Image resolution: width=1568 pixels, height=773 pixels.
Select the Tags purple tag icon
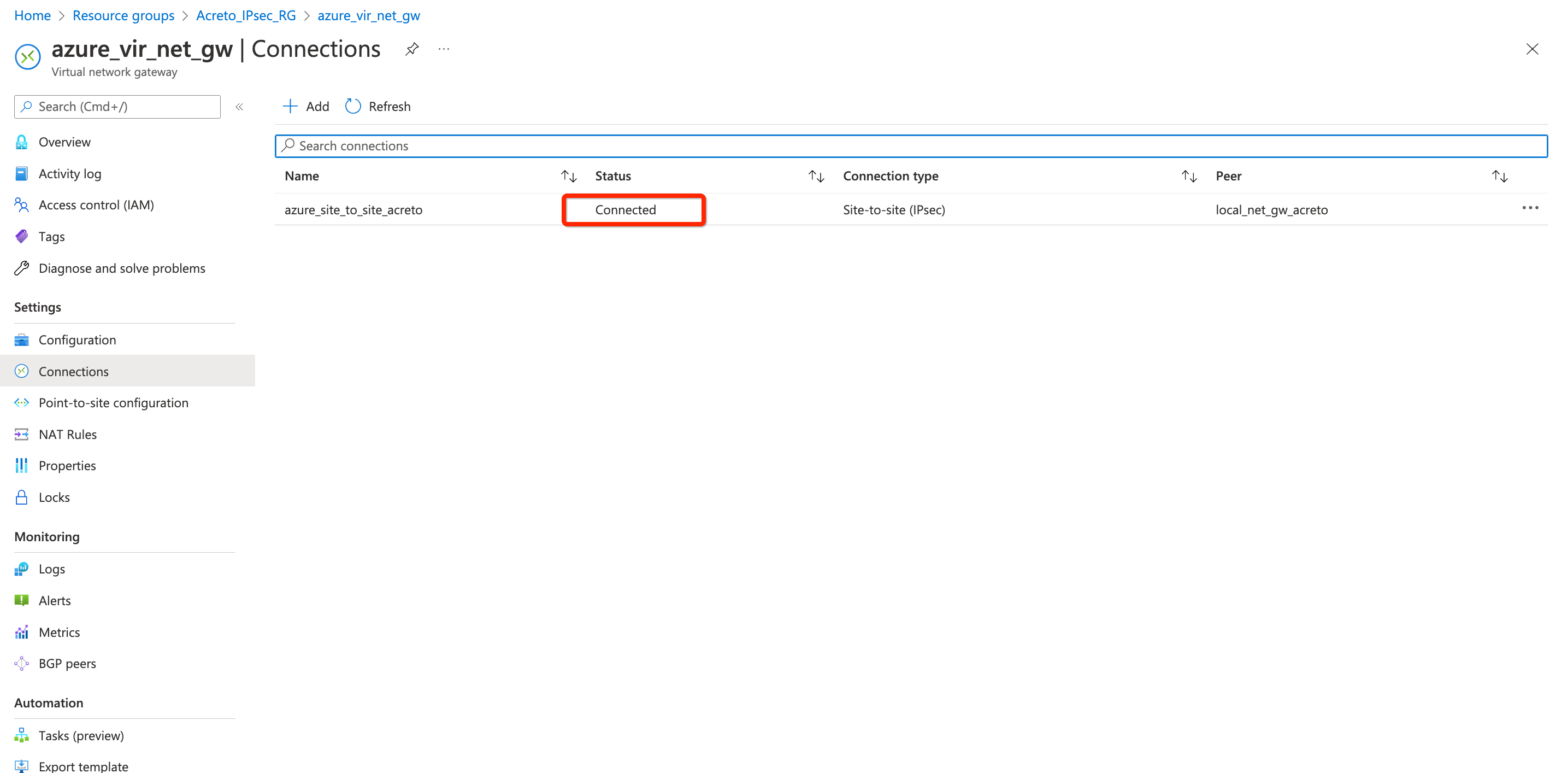pyautogui.click(x=21, y=236)
